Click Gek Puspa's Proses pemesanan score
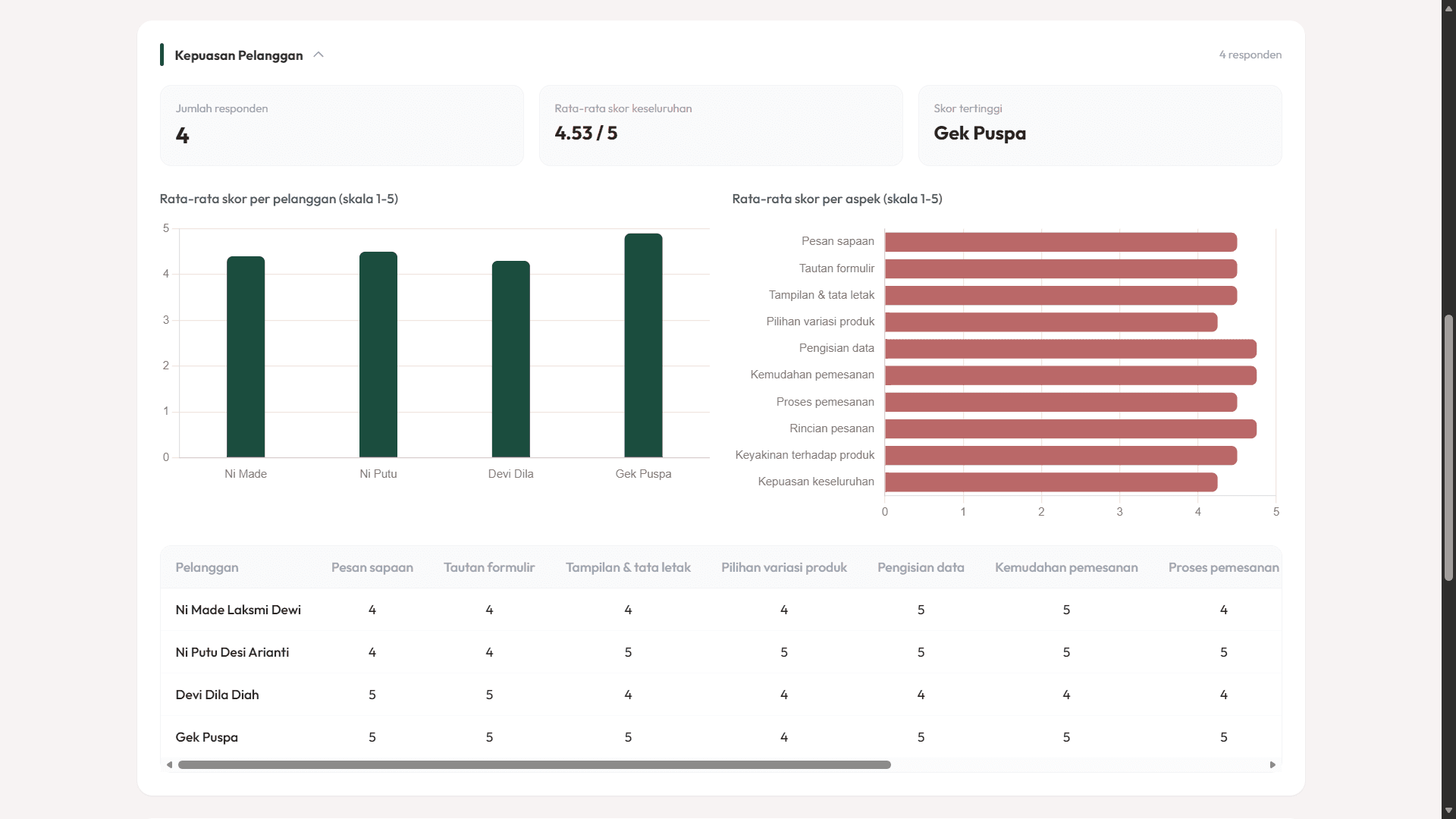 pos(1224,737)
